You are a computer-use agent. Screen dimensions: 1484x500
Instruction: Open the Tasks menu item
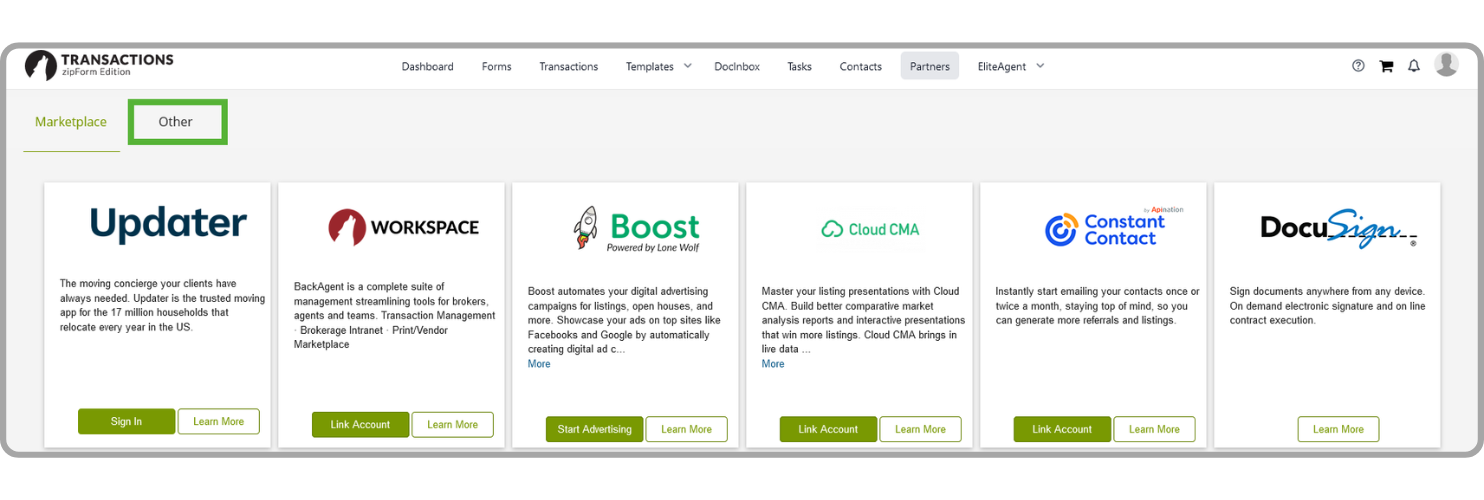point(799,66)
